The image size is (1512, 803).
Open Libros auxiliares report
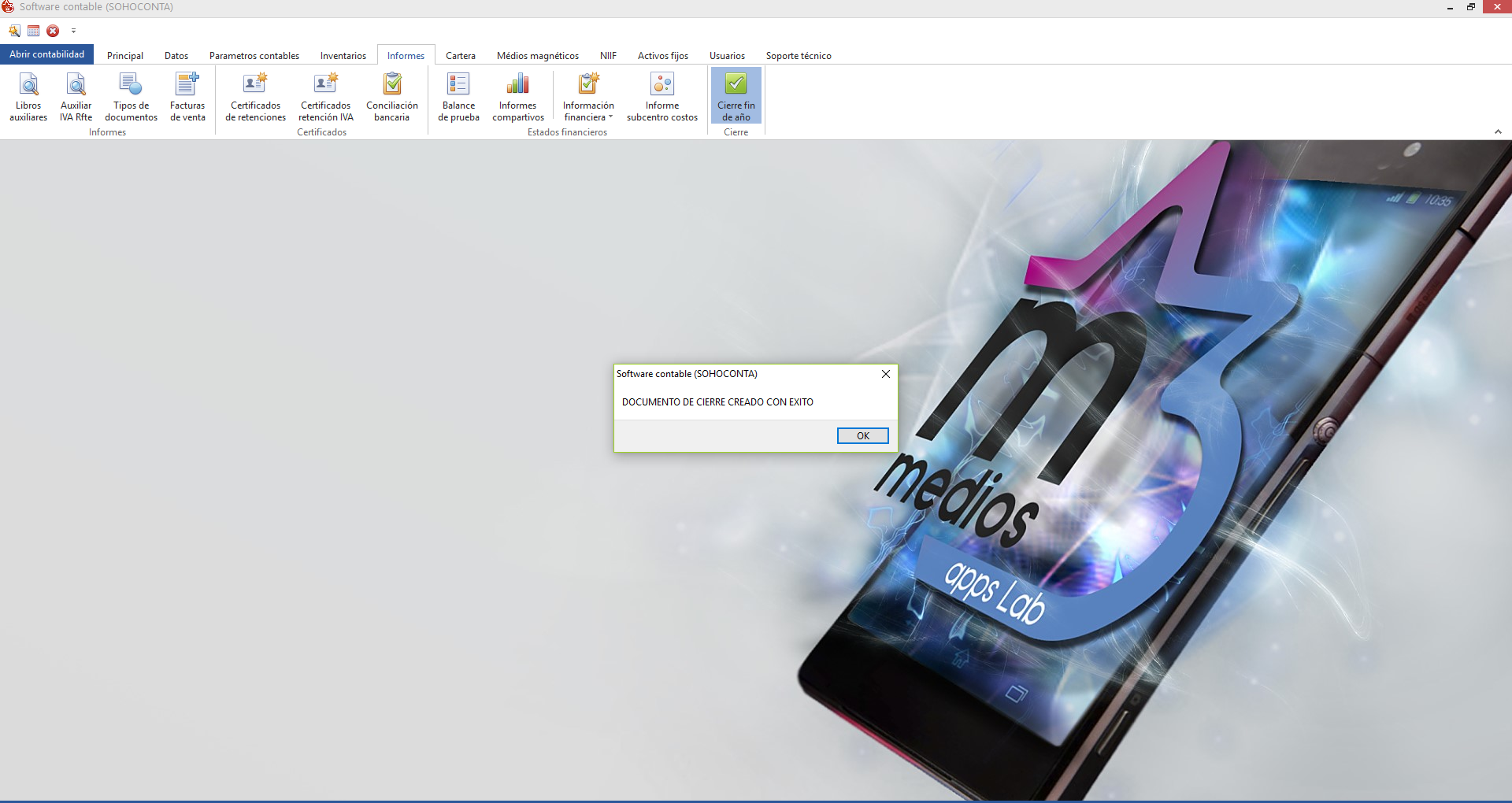click(x=28, y=96)
